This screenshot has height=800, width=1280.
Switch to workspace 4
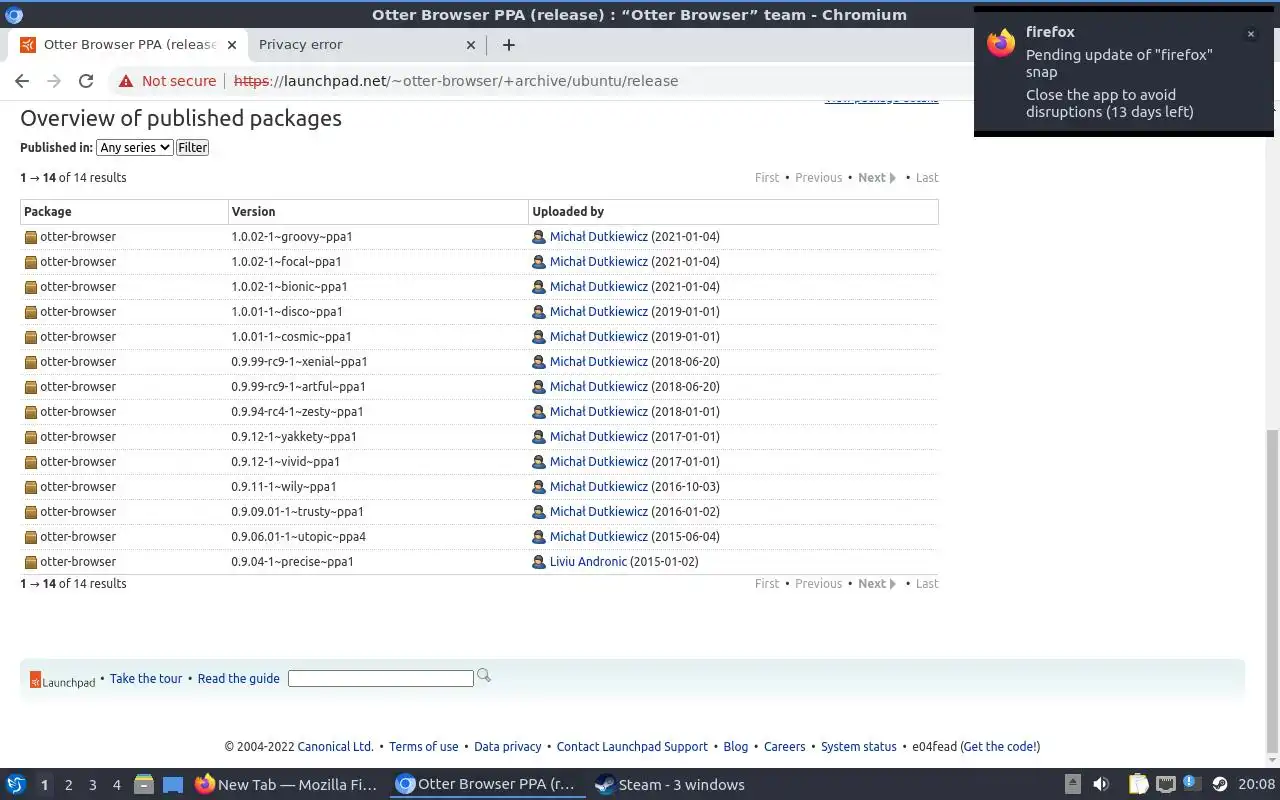tap(116, 785)
